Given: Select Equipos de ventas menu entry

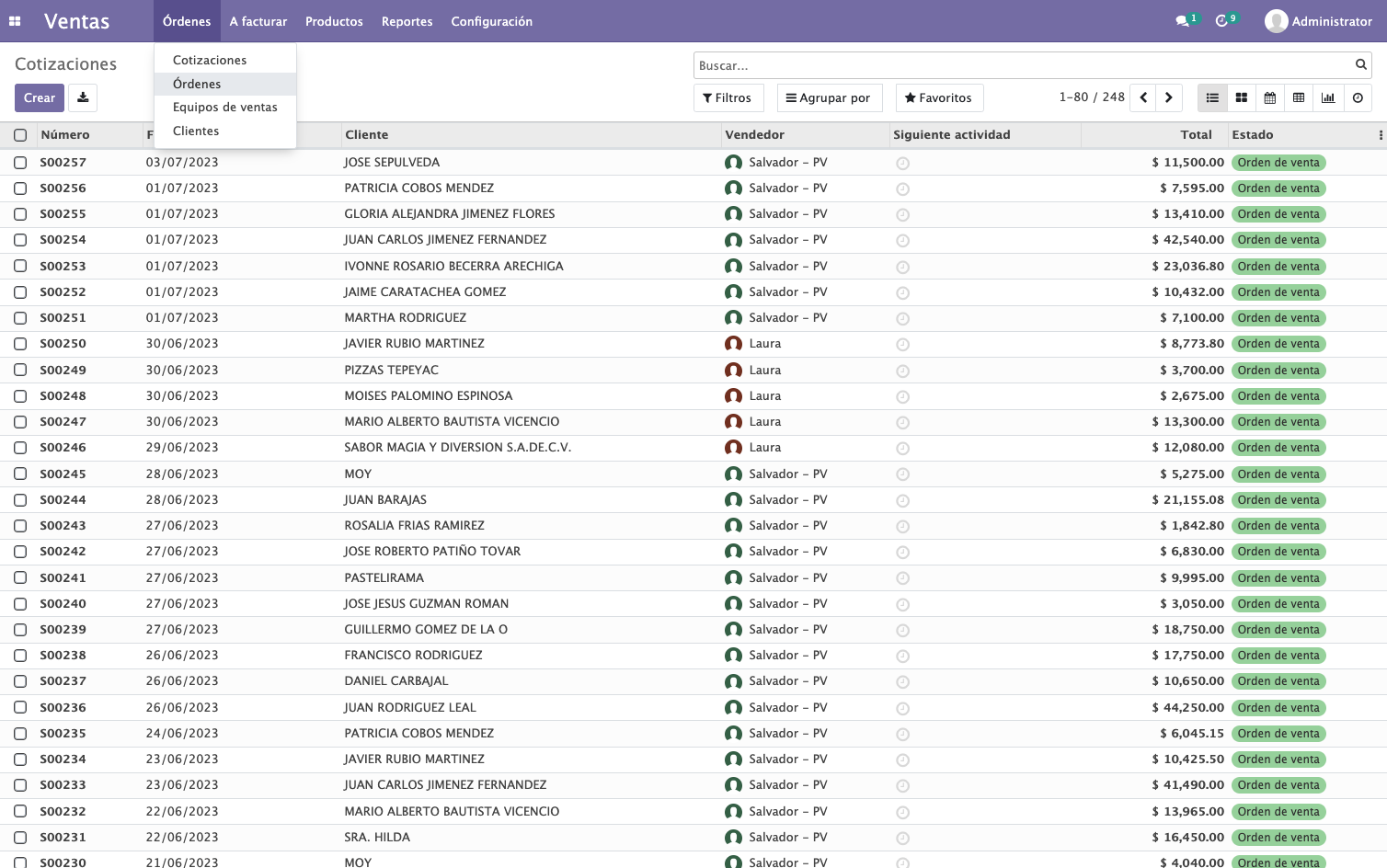Looking at the screenshot, I should [x=225, y=107].
